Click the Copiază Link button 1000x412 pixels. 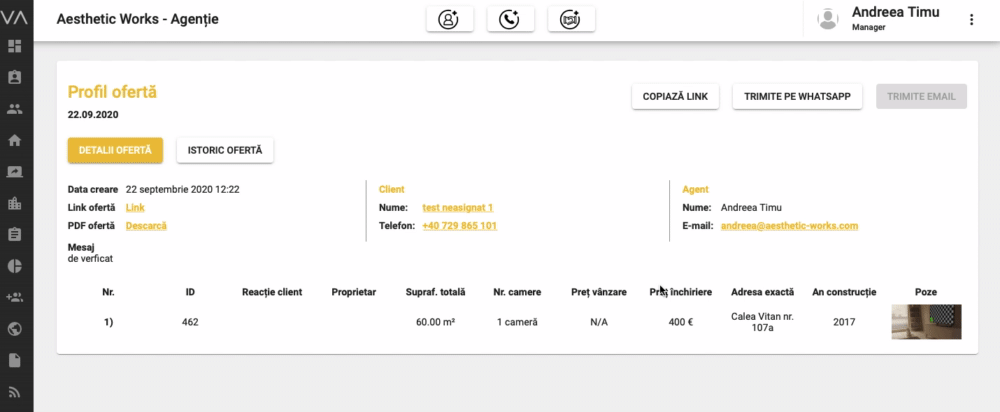tap(674, 96)
